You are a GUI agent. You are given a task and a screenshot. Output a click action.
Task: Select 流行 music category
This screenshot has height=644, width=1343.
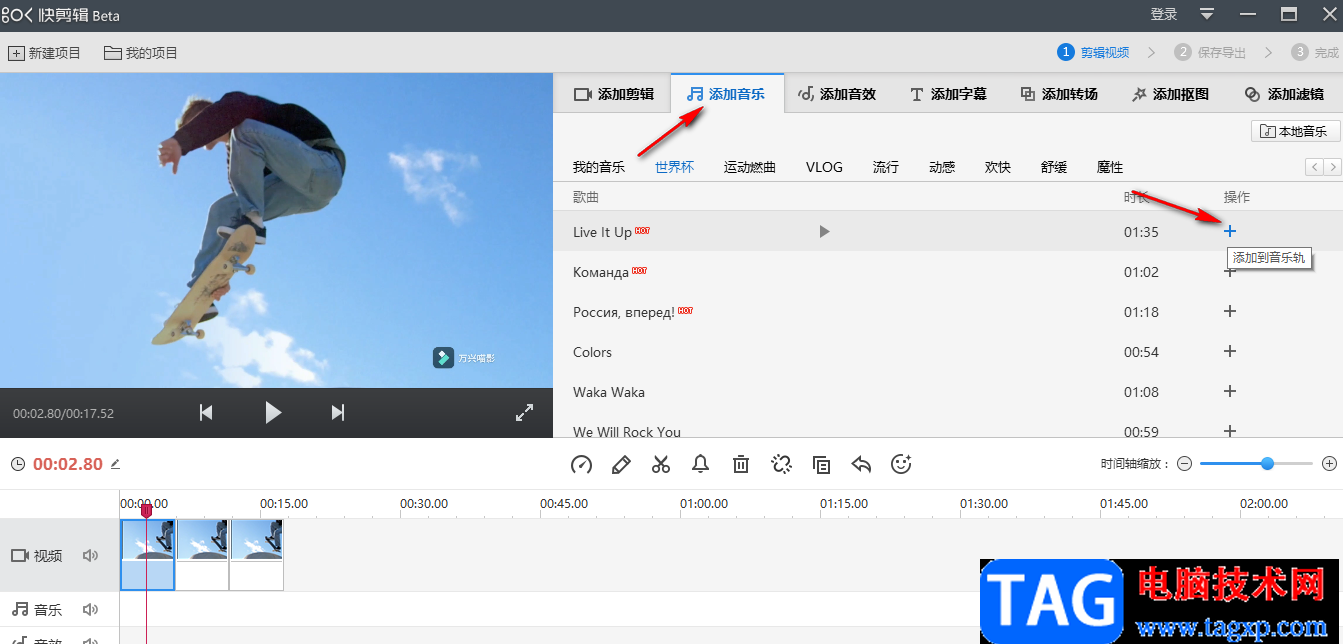[886, 167]
